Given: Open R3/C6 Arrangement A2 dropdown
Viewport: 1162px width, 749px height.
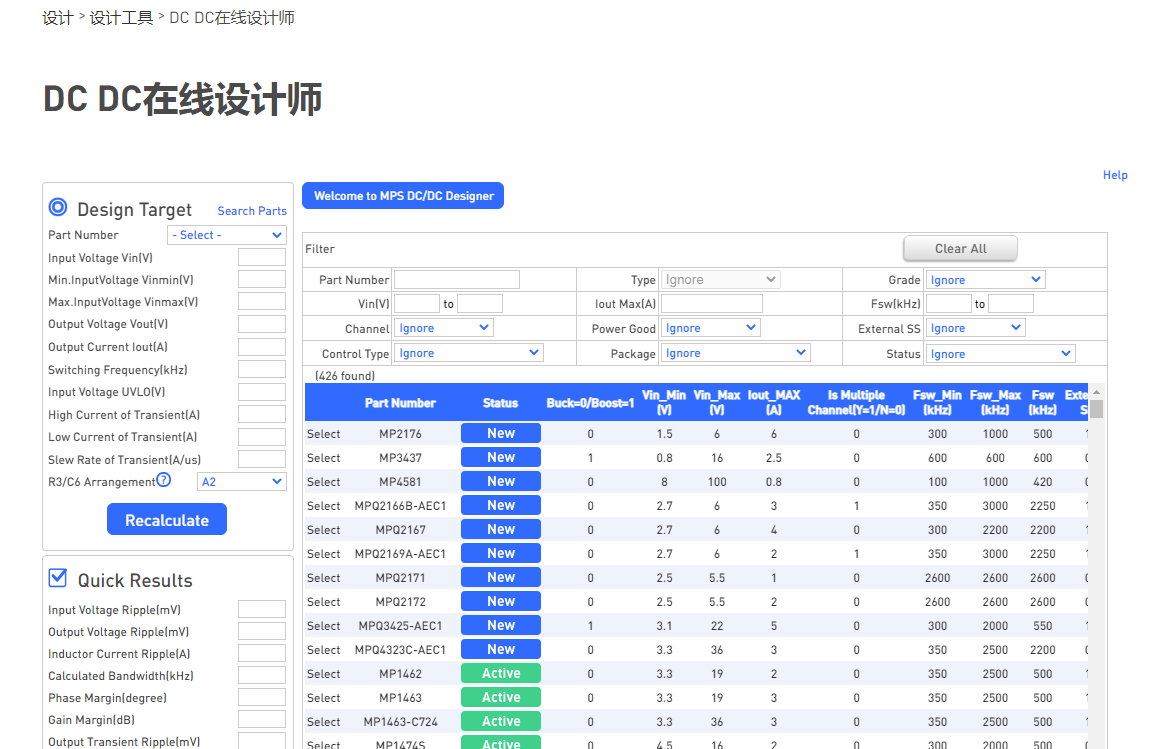Looking at the screenshot, I should 242,482.
